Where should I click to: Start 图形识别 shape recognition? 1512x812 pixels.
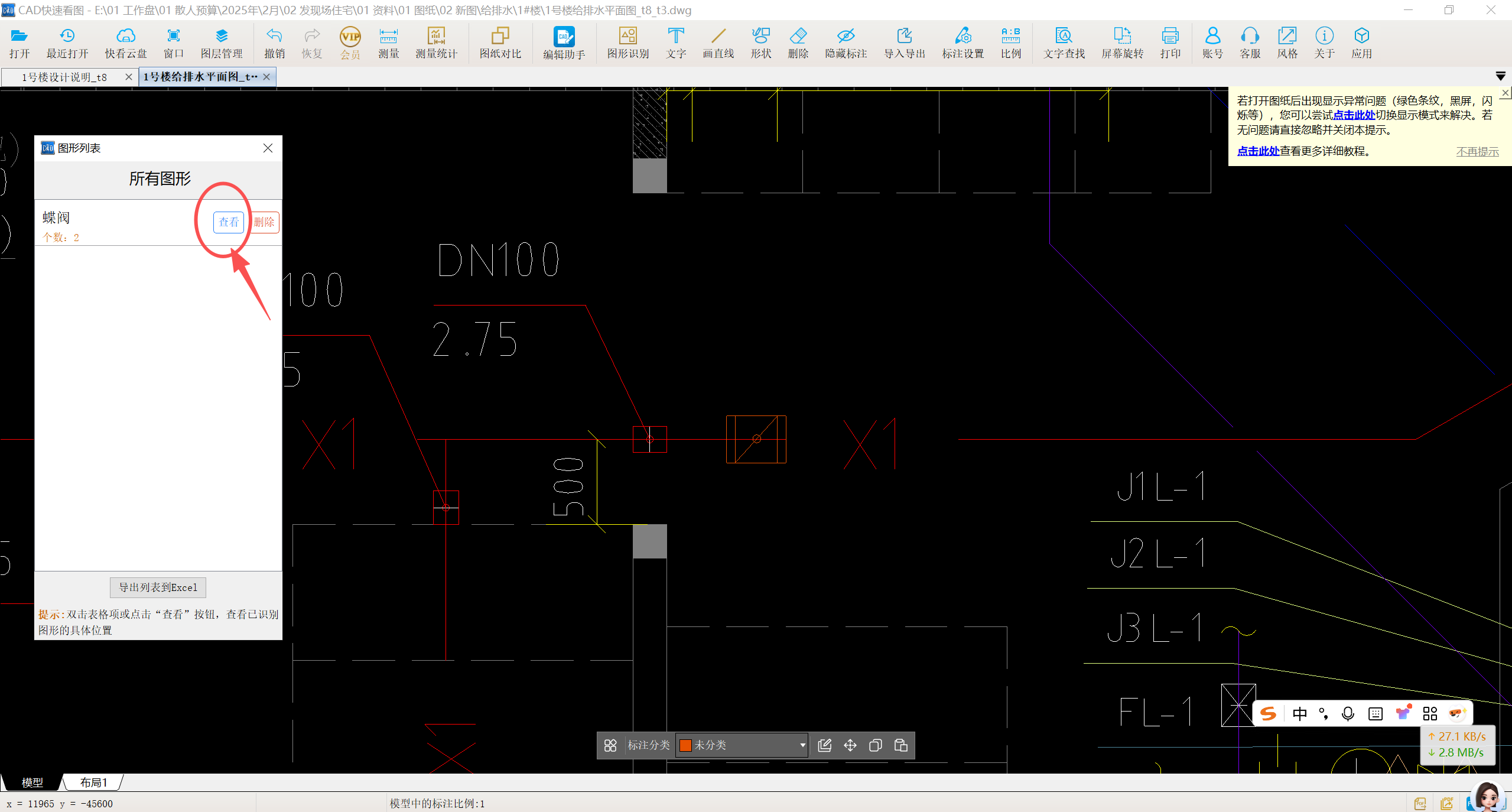628,43
